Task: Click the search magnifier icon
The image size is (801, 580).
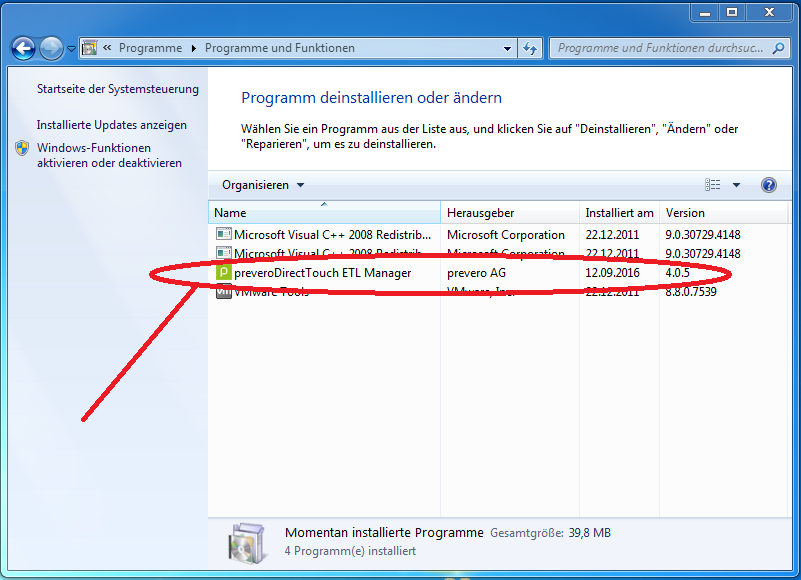Action: coord(778,48)
